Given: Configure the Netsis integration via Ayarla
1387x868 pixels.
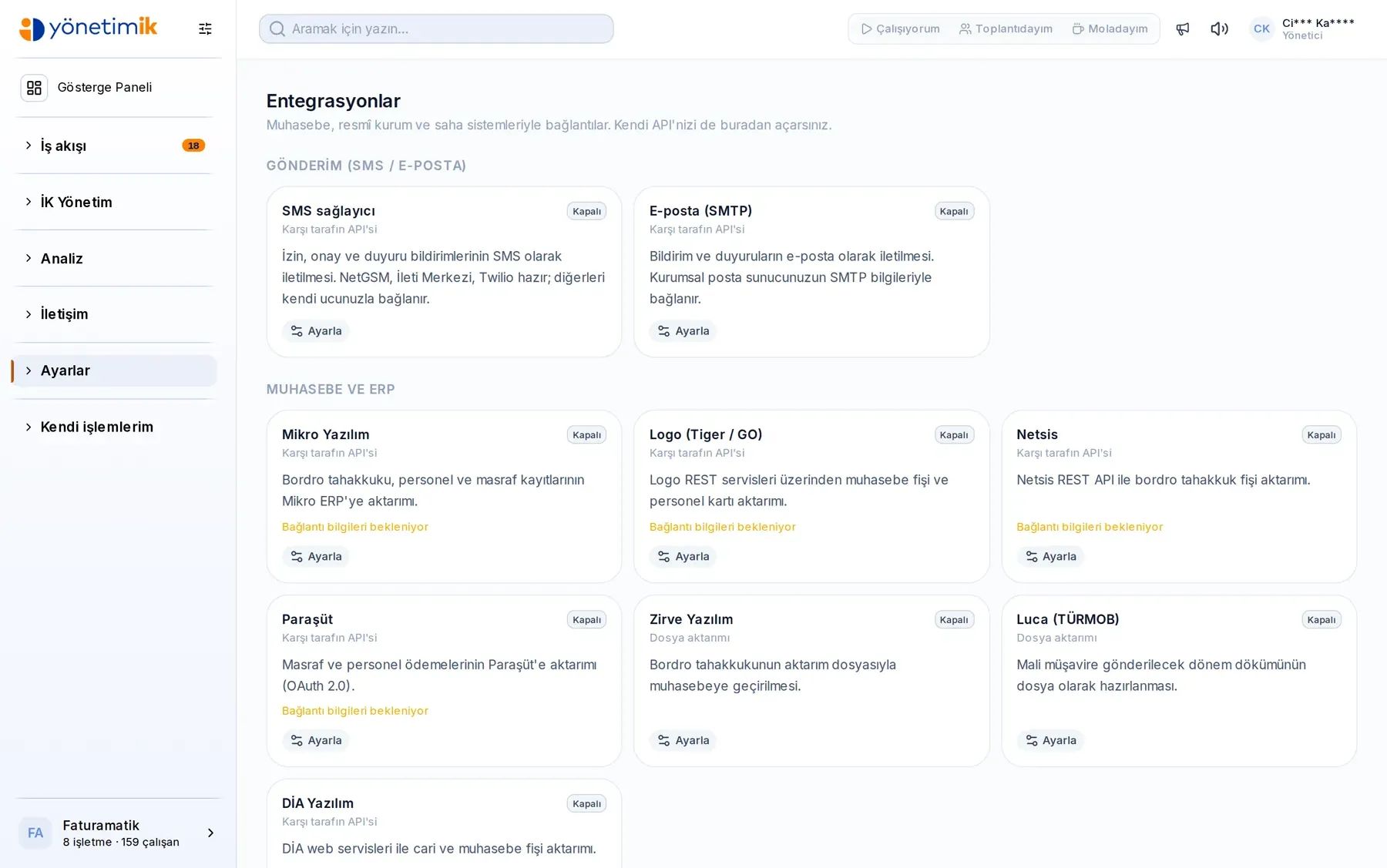Looking at the screenshot, I should tap(1050, 556).
